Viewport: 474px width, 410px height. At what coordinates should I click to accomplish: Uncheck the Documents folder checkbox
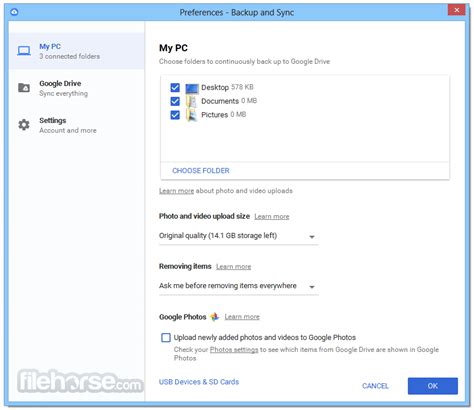[x=175, y=101]
